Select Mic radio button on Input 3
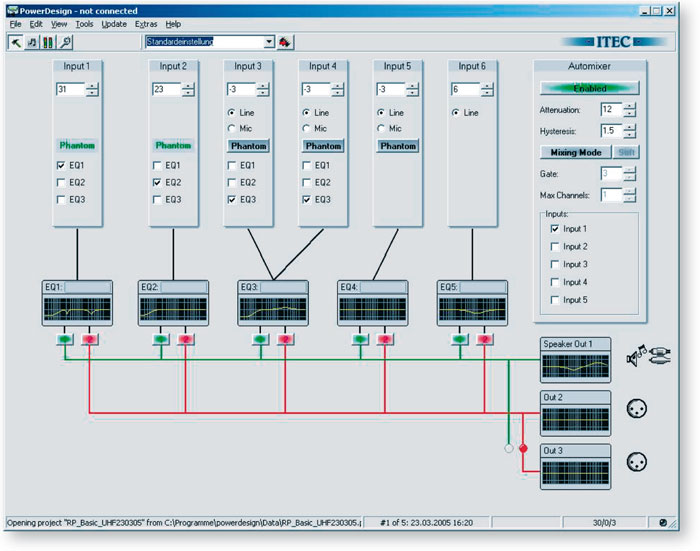The width and height of the screenshot is (700, 551). (232, 129)
